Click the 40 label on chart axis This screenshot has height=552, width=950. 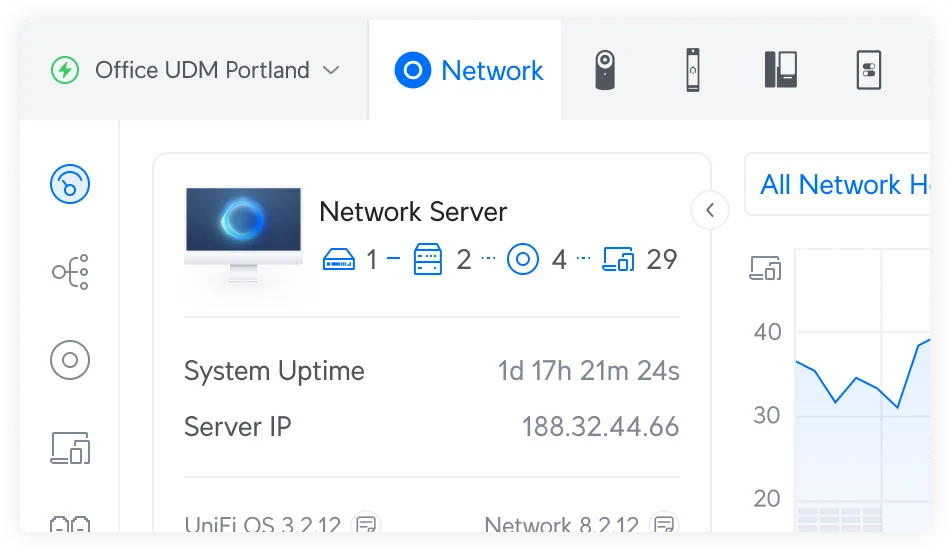coord(768,332)
